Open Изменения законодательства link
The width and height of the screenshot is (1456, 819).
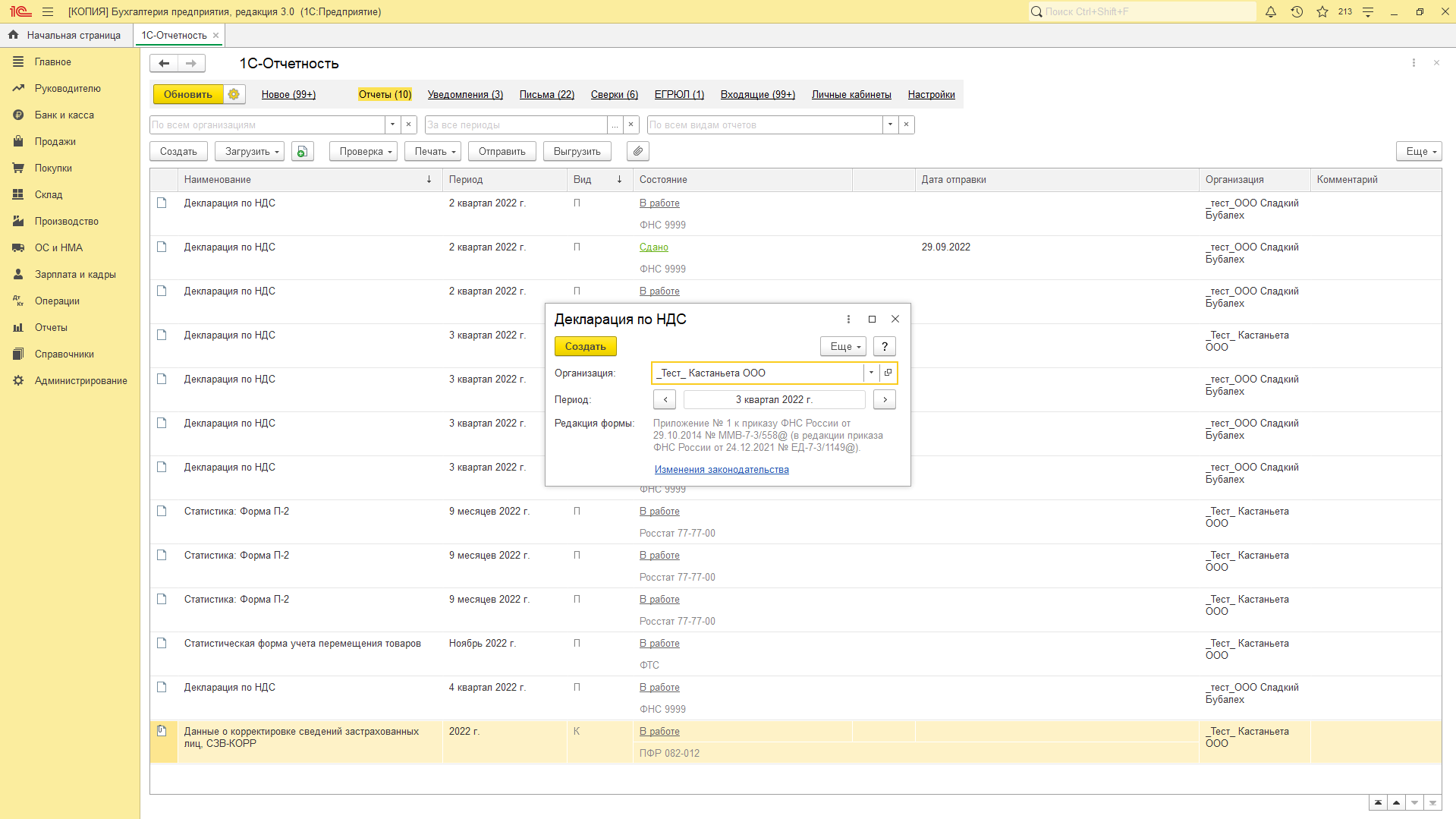pos(722,470)
